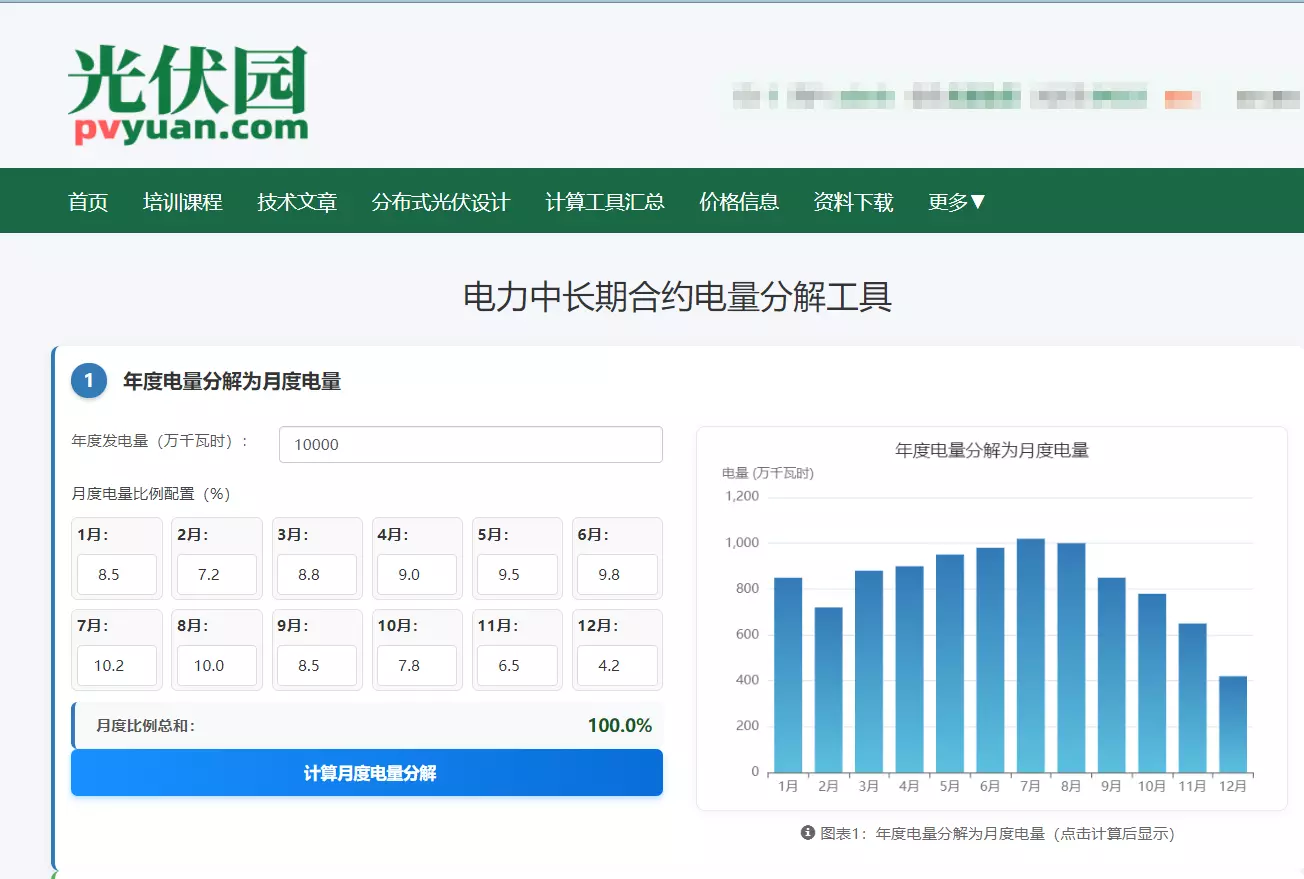Viewport: 1304px width, 879px height.
Task: Click the 12月 bar in the chart
Action: (x=1232, y=724)
